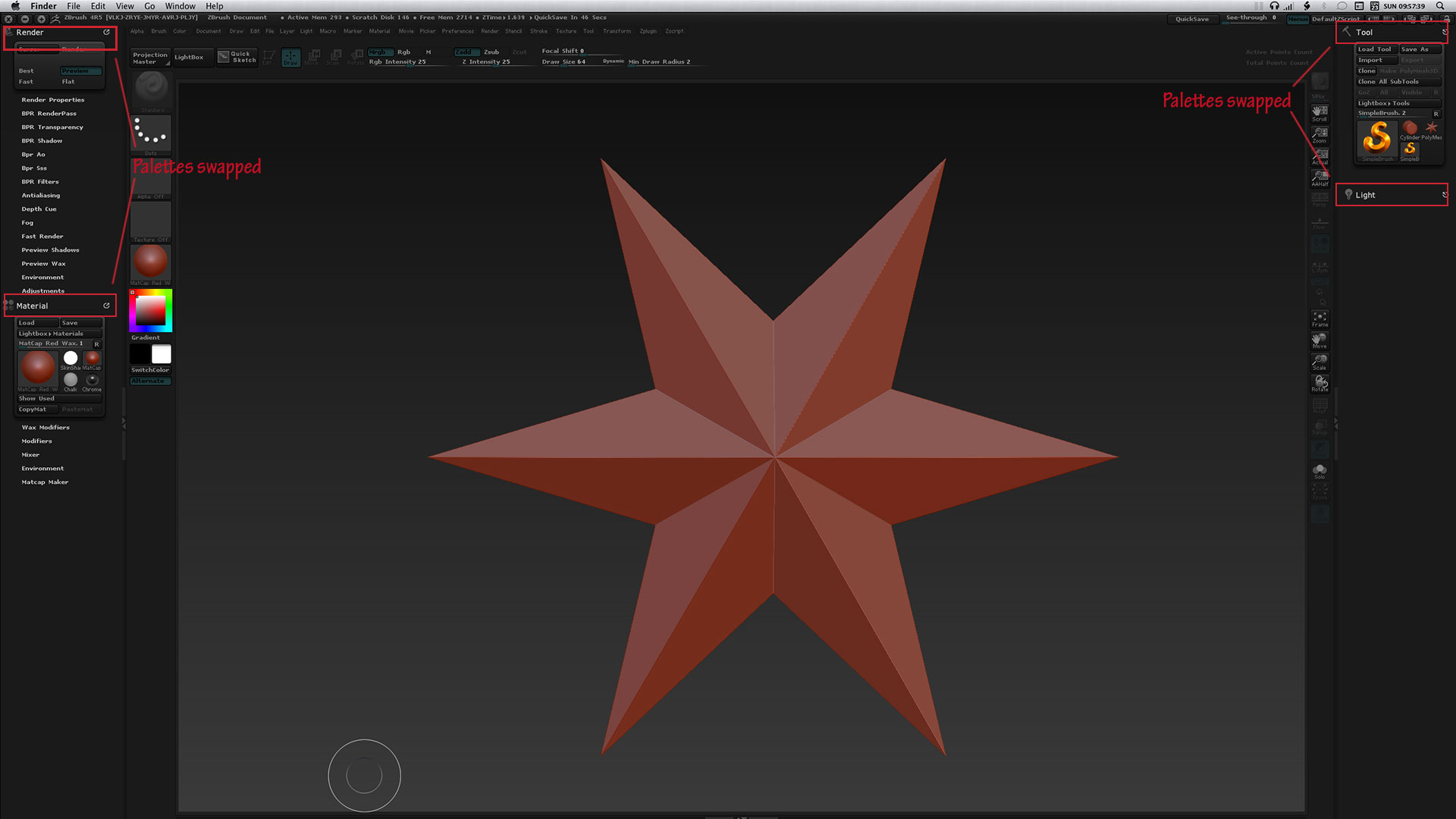This screenshot has height=819, width=1456.
Task: Click the large MatCap Red Wax sphere in Material palette
Action: (38, 369)
